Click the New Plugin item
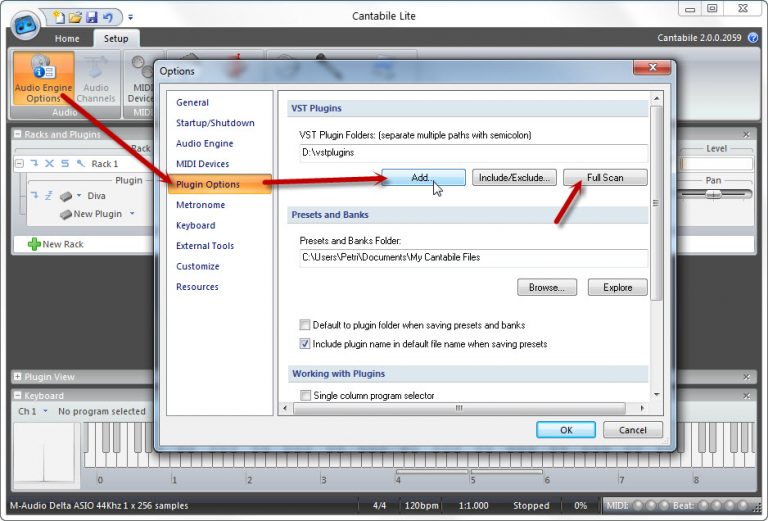This screenshot has width=768, height=521. pyautogui.click(x=97, y=214)
